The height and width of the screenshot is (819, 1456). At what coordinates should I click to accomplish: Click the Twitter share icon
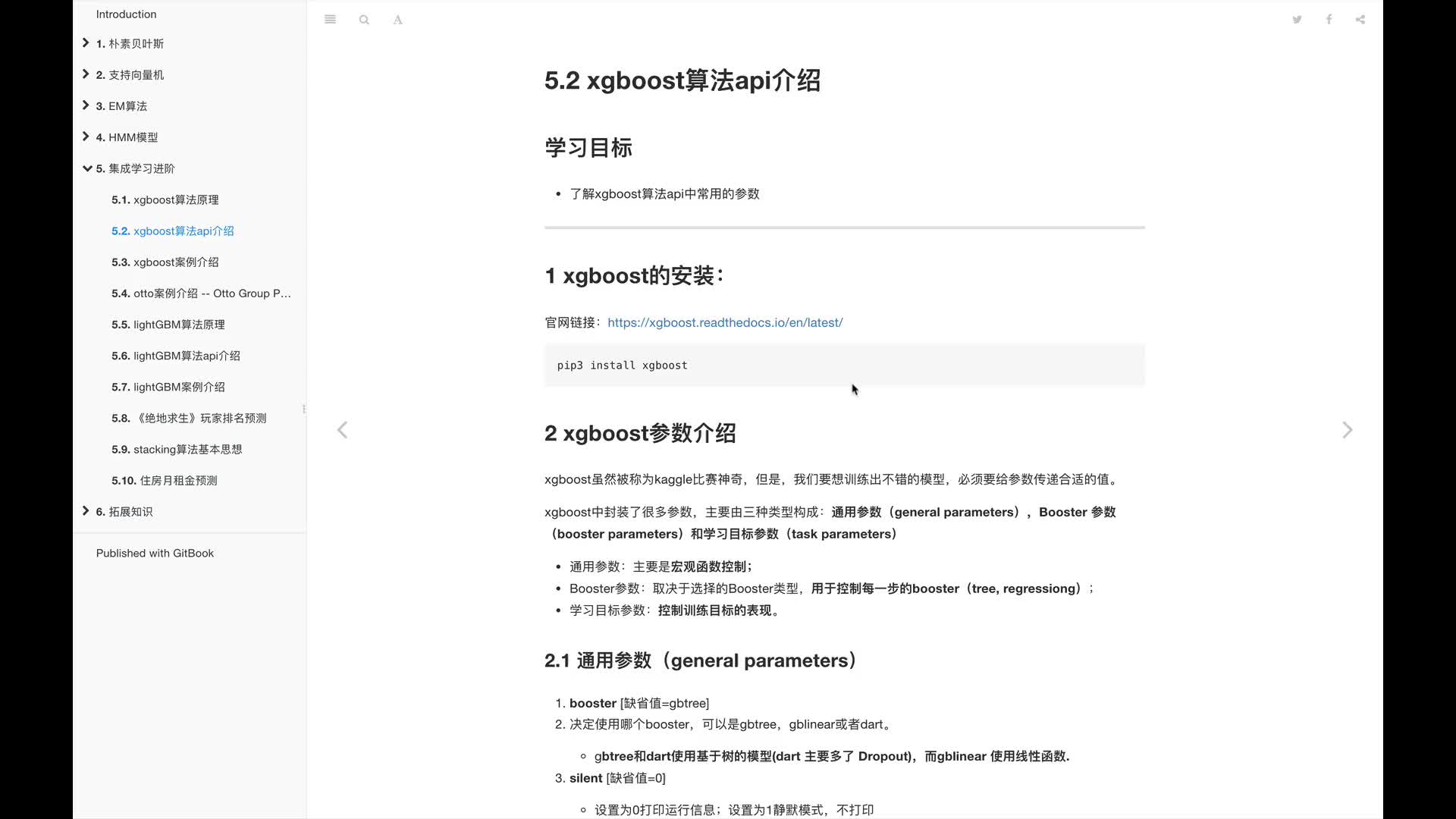point(1297,19)
